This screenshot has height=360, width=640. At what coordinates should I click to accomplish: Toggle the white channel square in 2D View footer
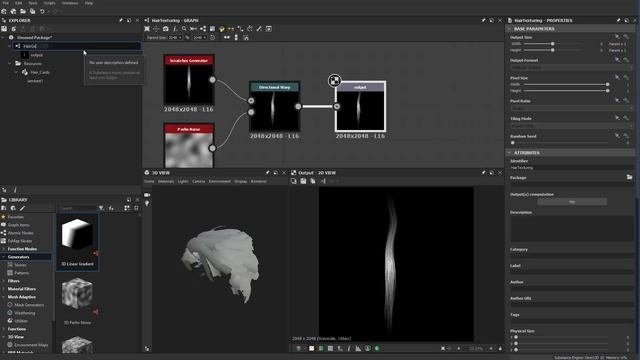(x=311, y=348)
